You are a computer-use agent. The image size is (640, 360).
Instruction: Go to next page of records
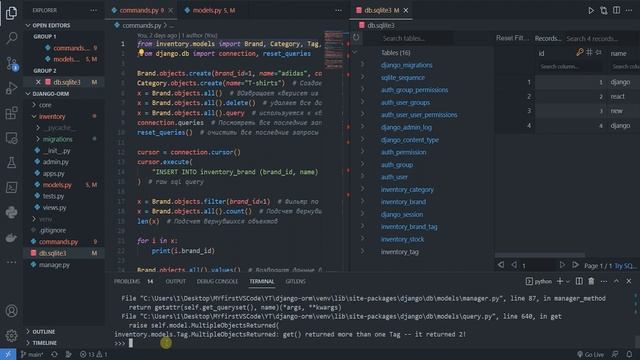pyautogui.click(x=562, y=265)
